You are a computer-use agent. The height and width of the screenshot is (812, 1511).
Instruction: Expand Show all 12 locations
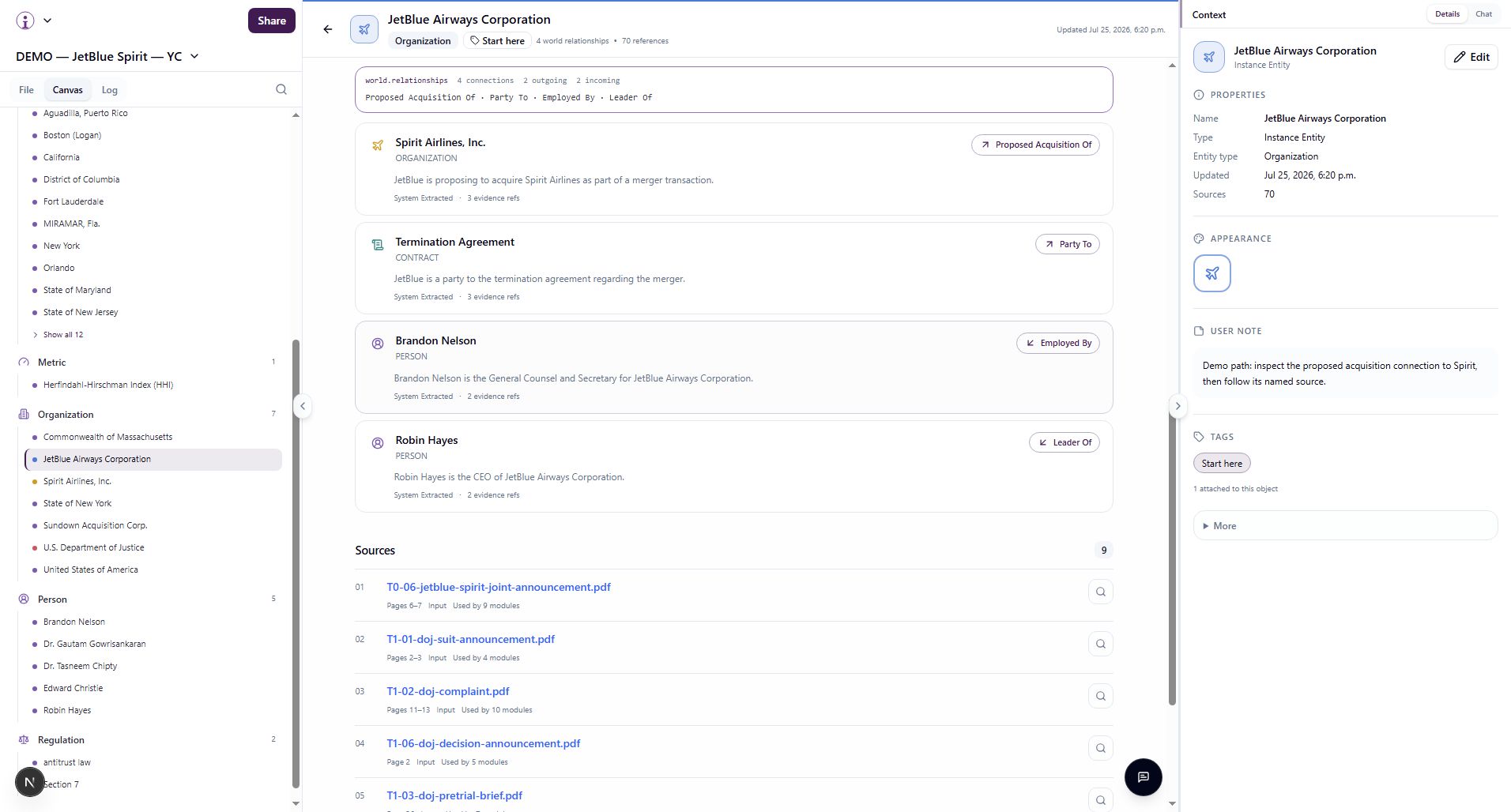coord(58,335)
